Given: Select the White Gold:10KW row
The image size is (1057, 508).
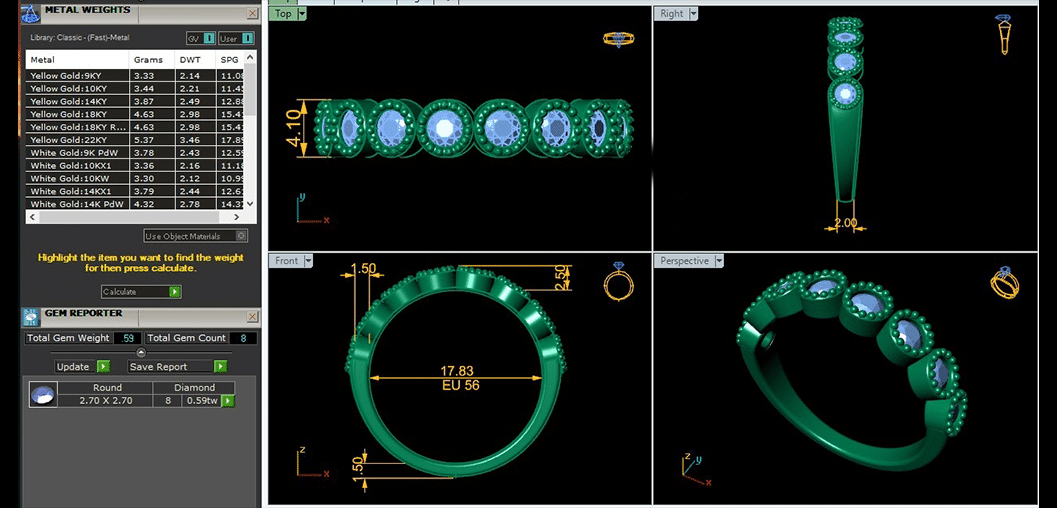Looking at the screenshot, I should [135, 178].
